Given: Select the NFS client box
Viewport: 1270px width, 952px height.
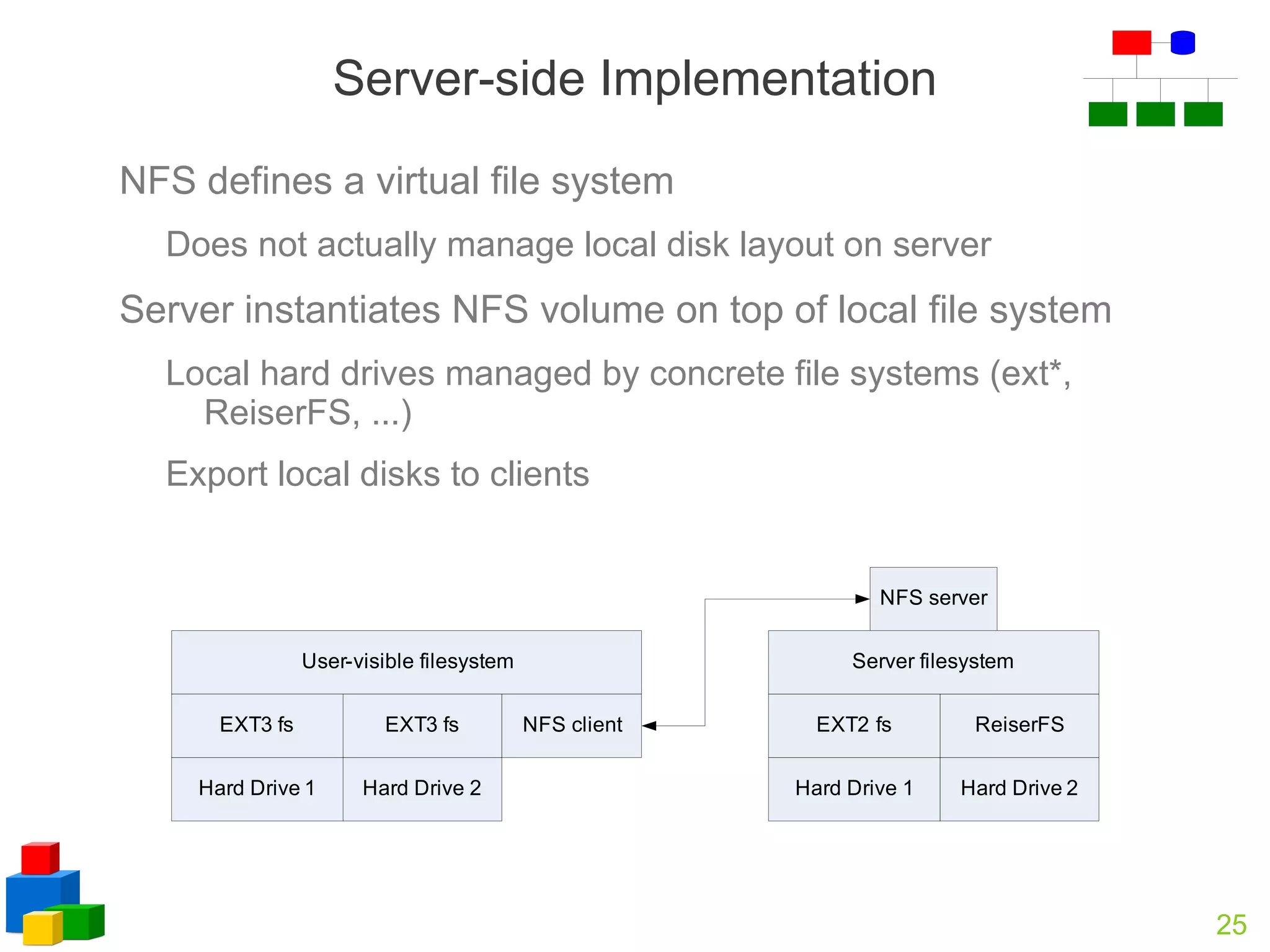Looking at the screenshot, I should click(572, 725).
